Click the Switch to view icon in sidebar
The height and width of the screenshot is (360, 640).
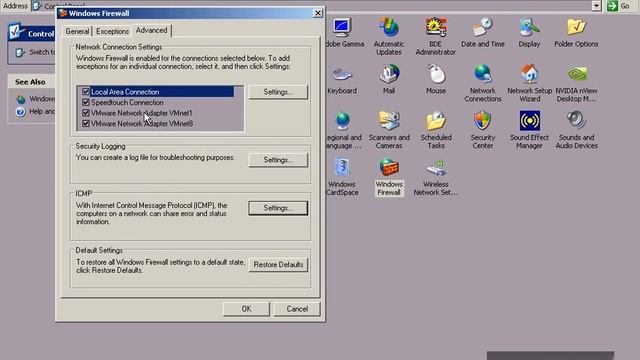[x=20, y=52]
